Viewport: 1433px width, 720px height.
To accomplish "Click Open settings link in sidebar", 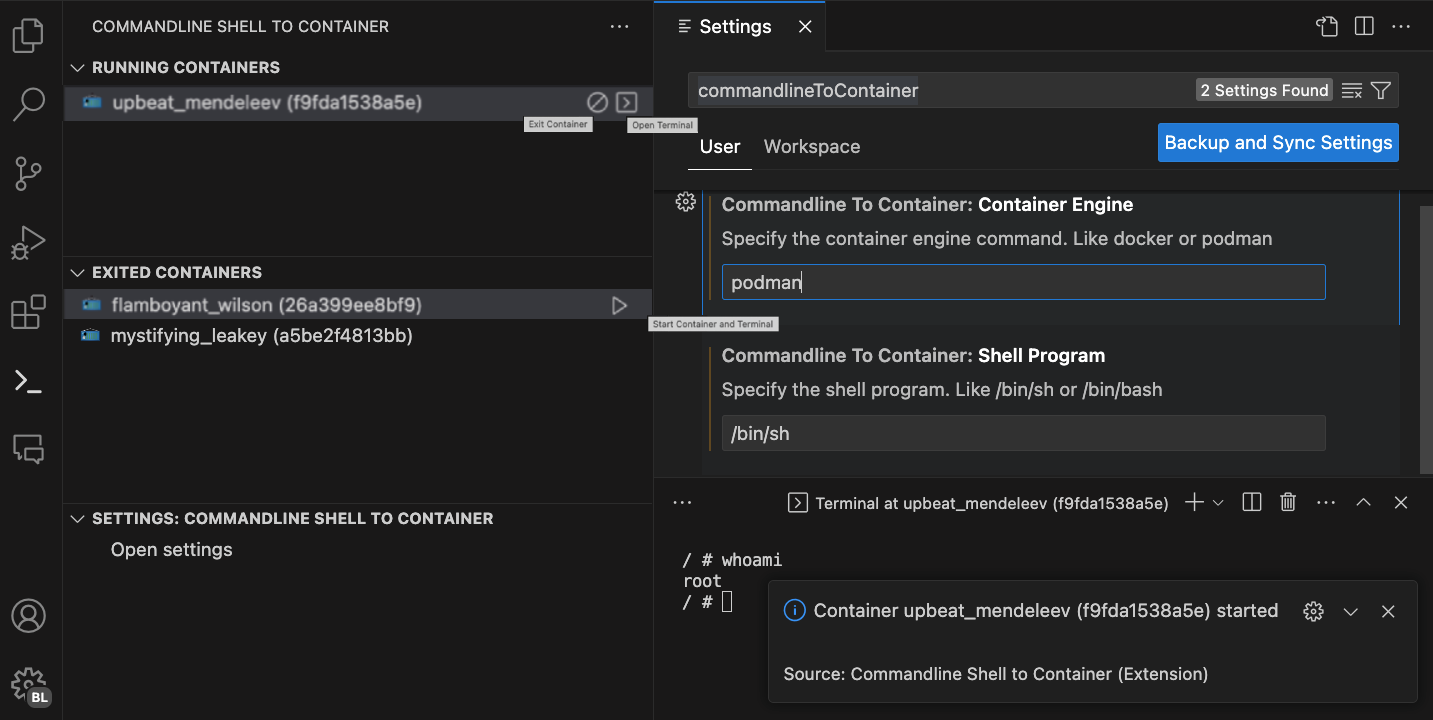I will (171, 550).
